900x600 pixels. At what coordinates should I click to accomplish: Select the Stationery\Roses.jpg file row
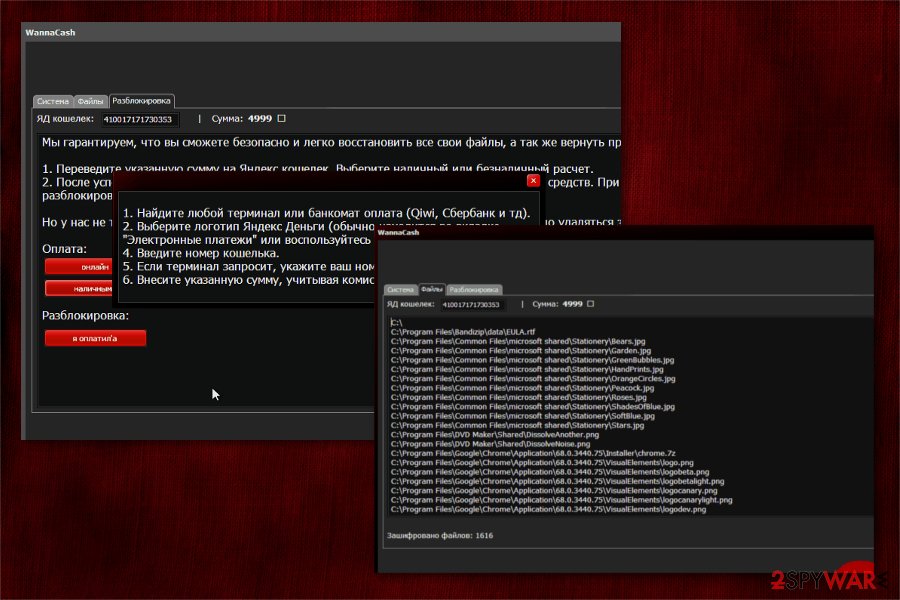(518, 397)
